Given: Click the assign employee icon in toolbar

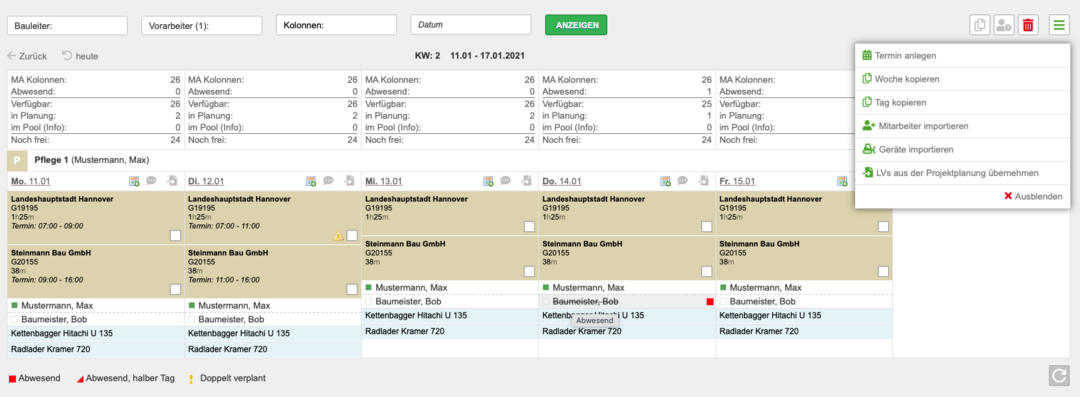Looking at the screenshot, I should tap(1004, 26).
